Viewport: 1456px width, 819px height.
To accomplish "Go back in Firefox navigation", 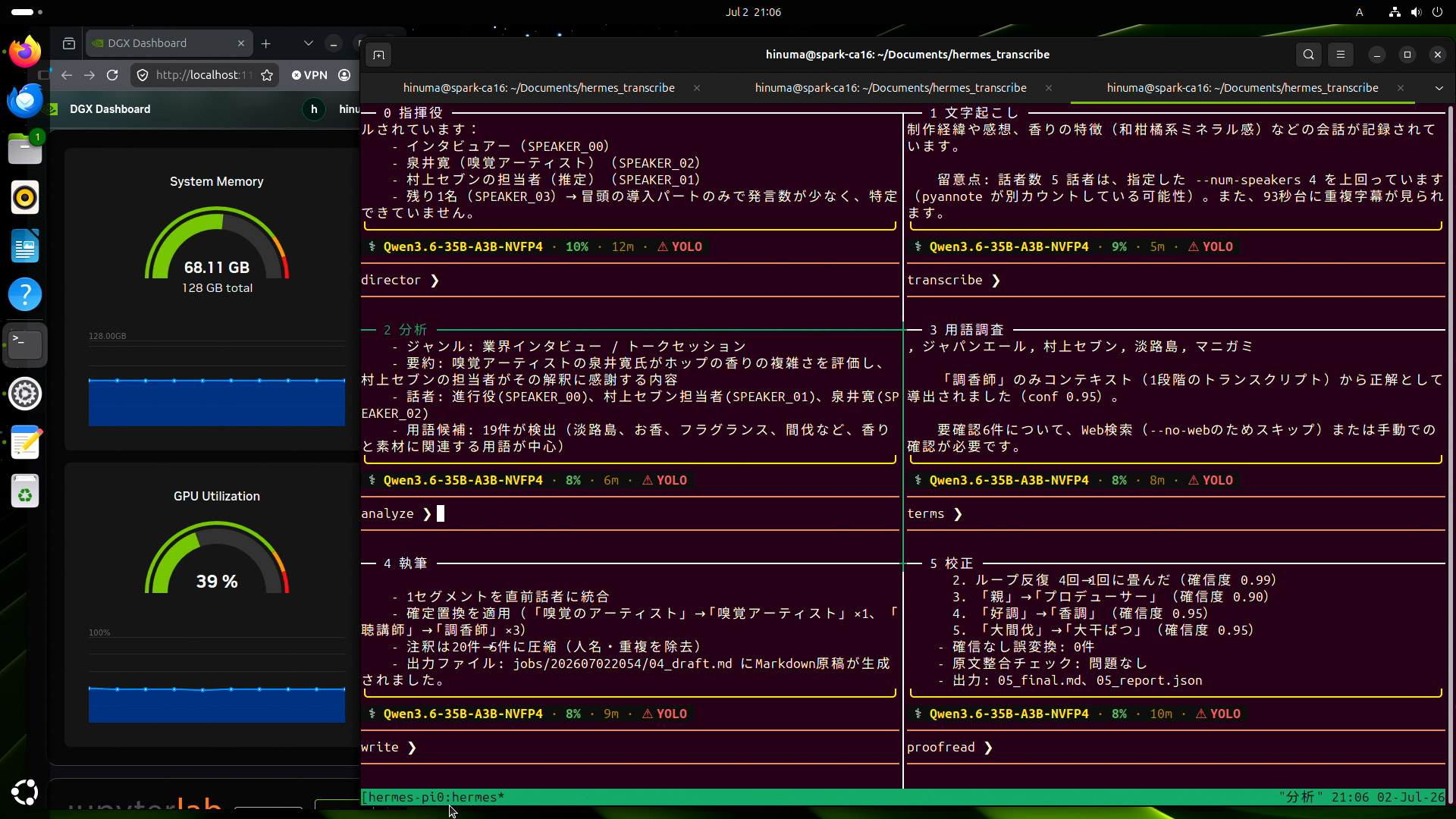I will click(67, 75).
